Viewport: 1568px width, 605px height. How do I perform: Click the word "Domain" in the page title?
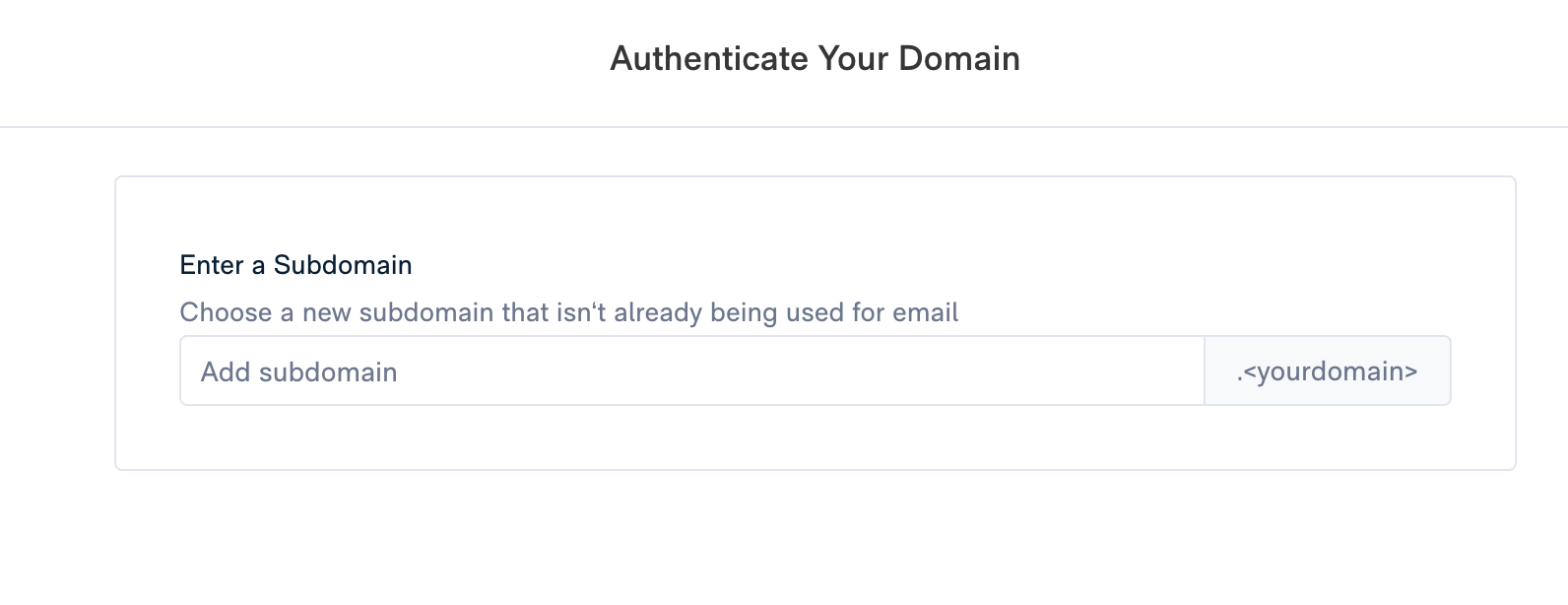pos(958,59)
